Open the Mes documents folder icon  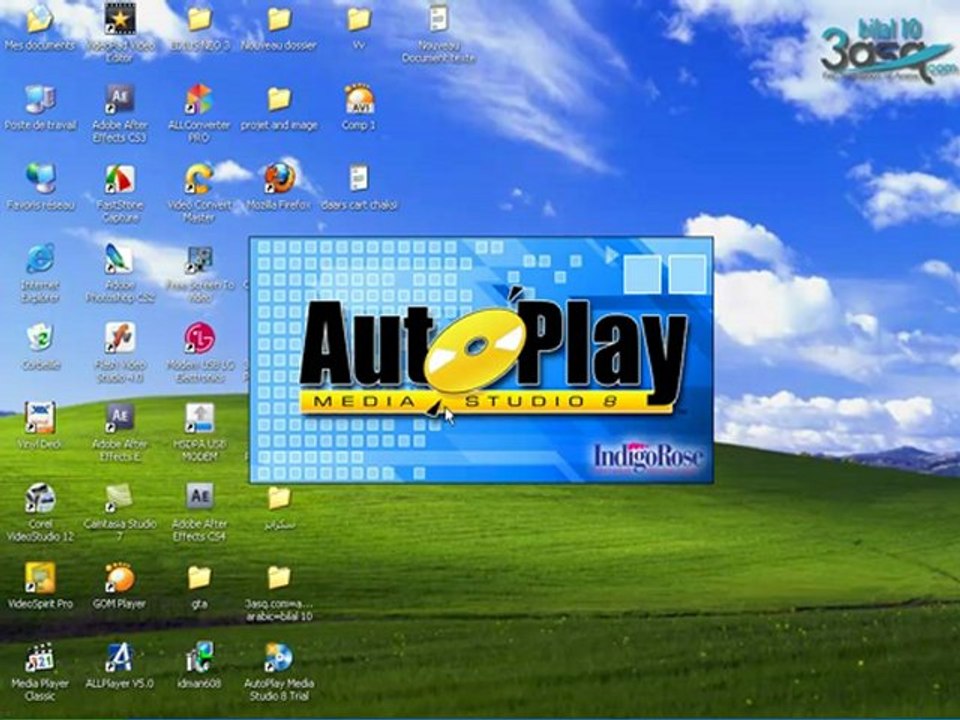point(40,18)
